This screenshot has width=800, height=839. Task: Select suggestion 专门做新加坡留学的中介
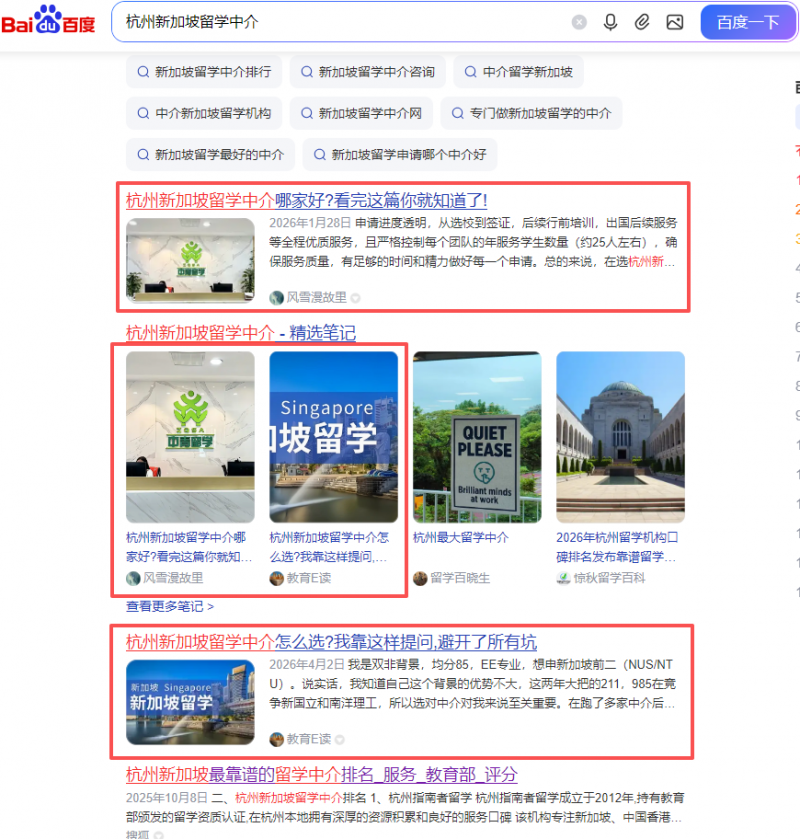pos(531,113)
